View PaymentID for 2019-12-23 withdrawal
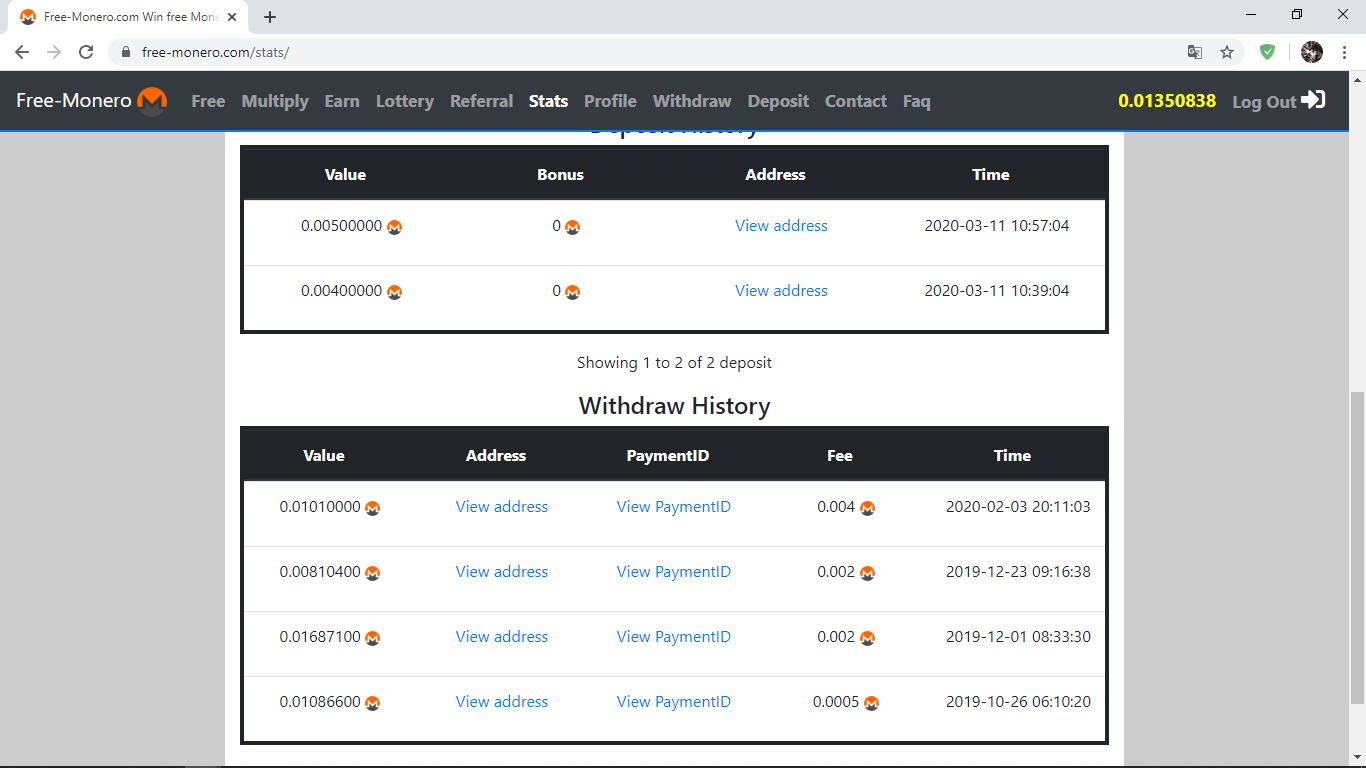The width and height of the screenshot is (1366, 768). (674, 572)
